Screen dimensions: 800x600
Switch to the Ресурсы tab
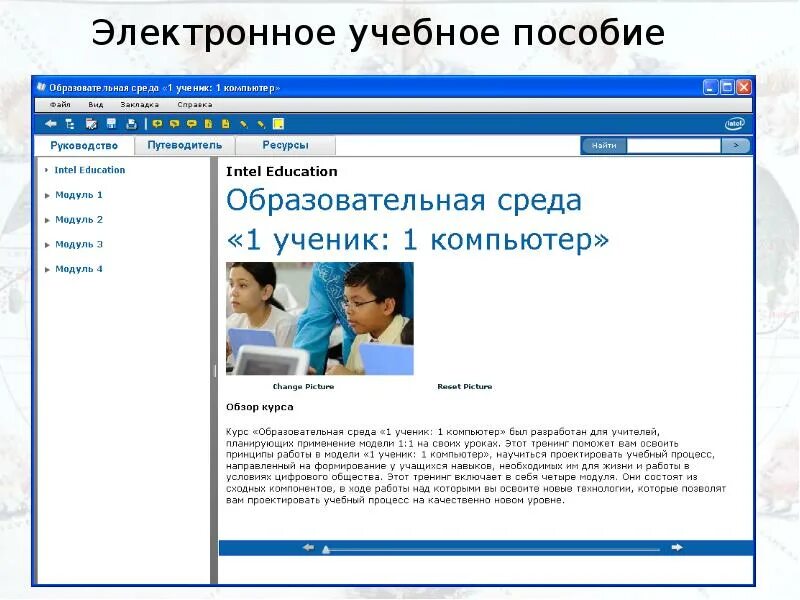tap(285, 145)
